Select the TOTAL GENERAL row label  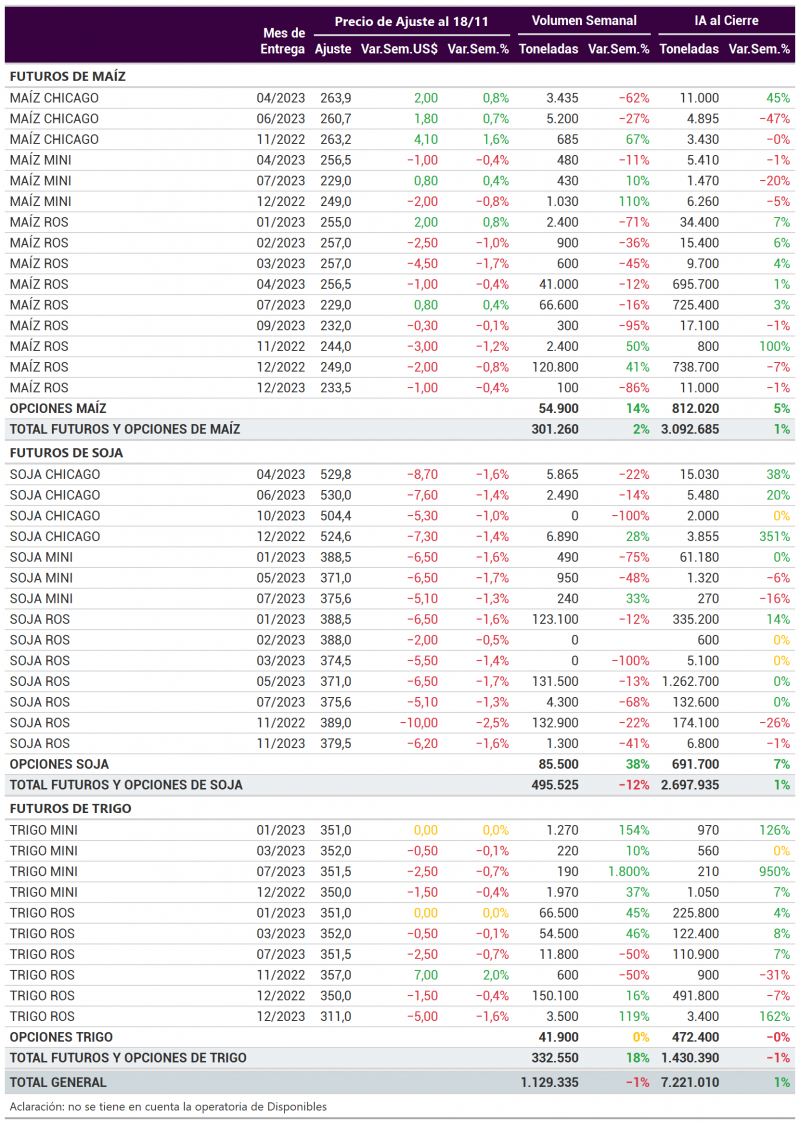point(58,1082)
